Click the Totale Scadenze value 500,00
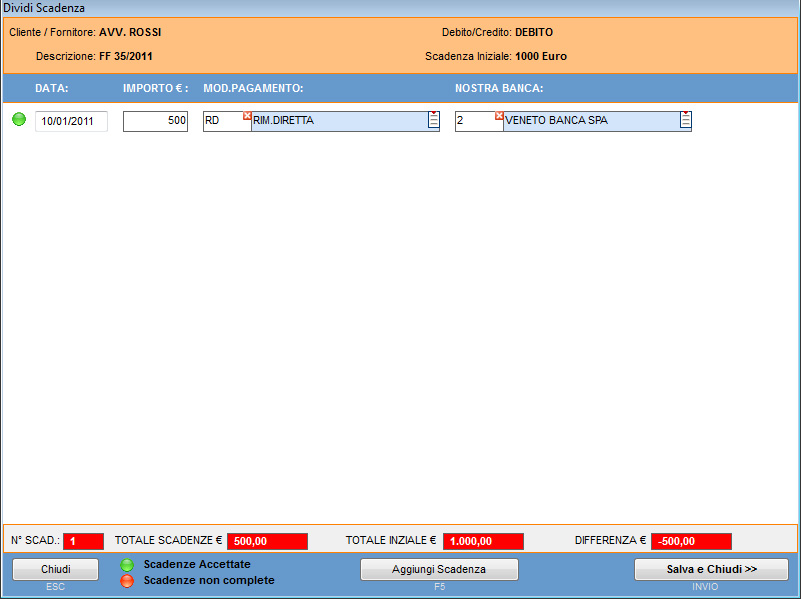This screenshot has width=801, height=599. (267, 541)
